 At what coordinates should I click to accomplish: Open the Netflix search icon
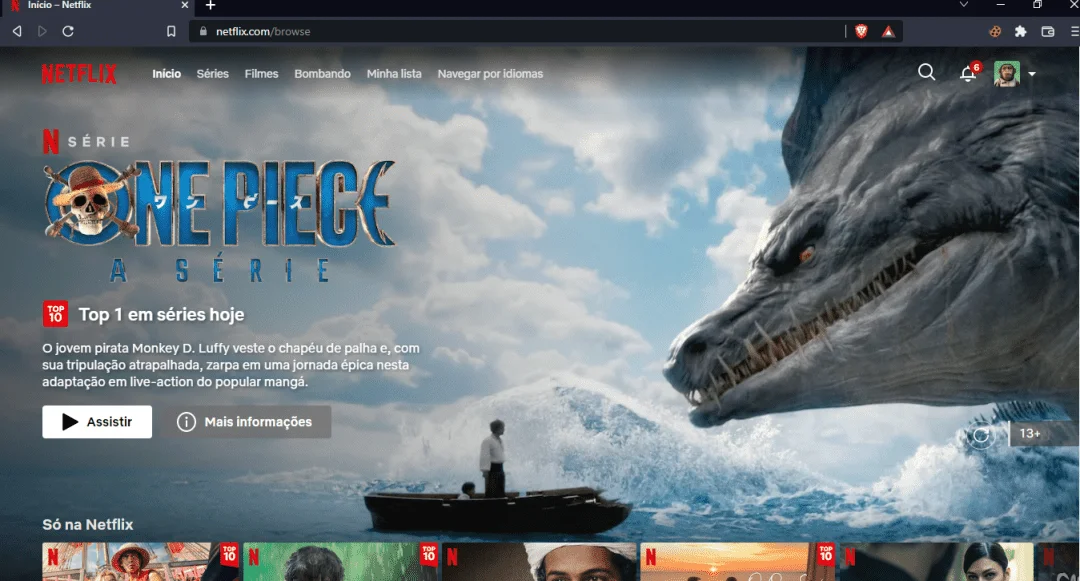(x=926, y=72)
